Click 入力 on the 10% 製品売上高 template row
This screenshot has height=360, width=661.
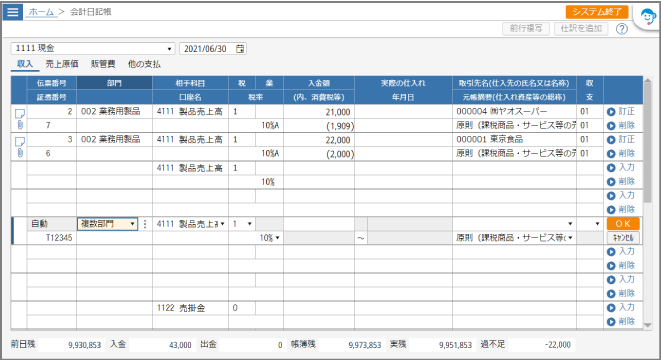coord(621,167)
